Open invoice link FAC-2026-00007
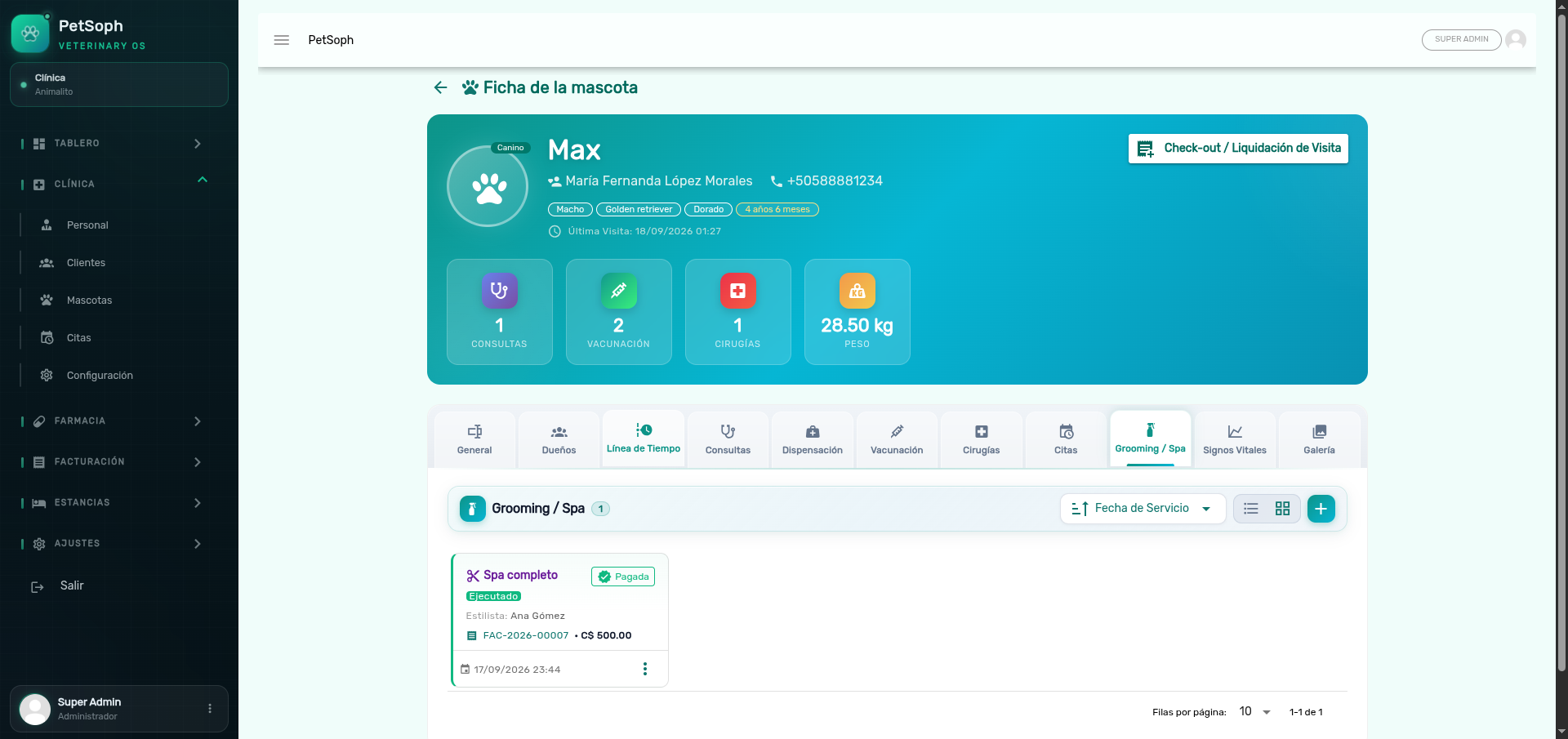 point(525,635)
